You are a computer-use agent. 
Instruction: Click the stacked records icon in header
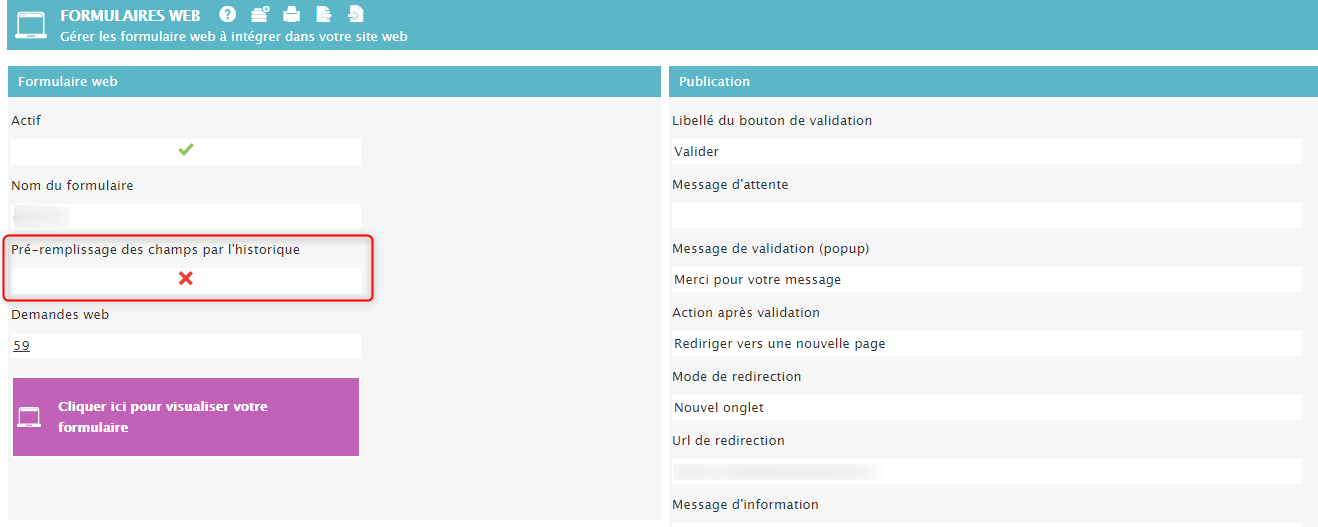(260, 14)
